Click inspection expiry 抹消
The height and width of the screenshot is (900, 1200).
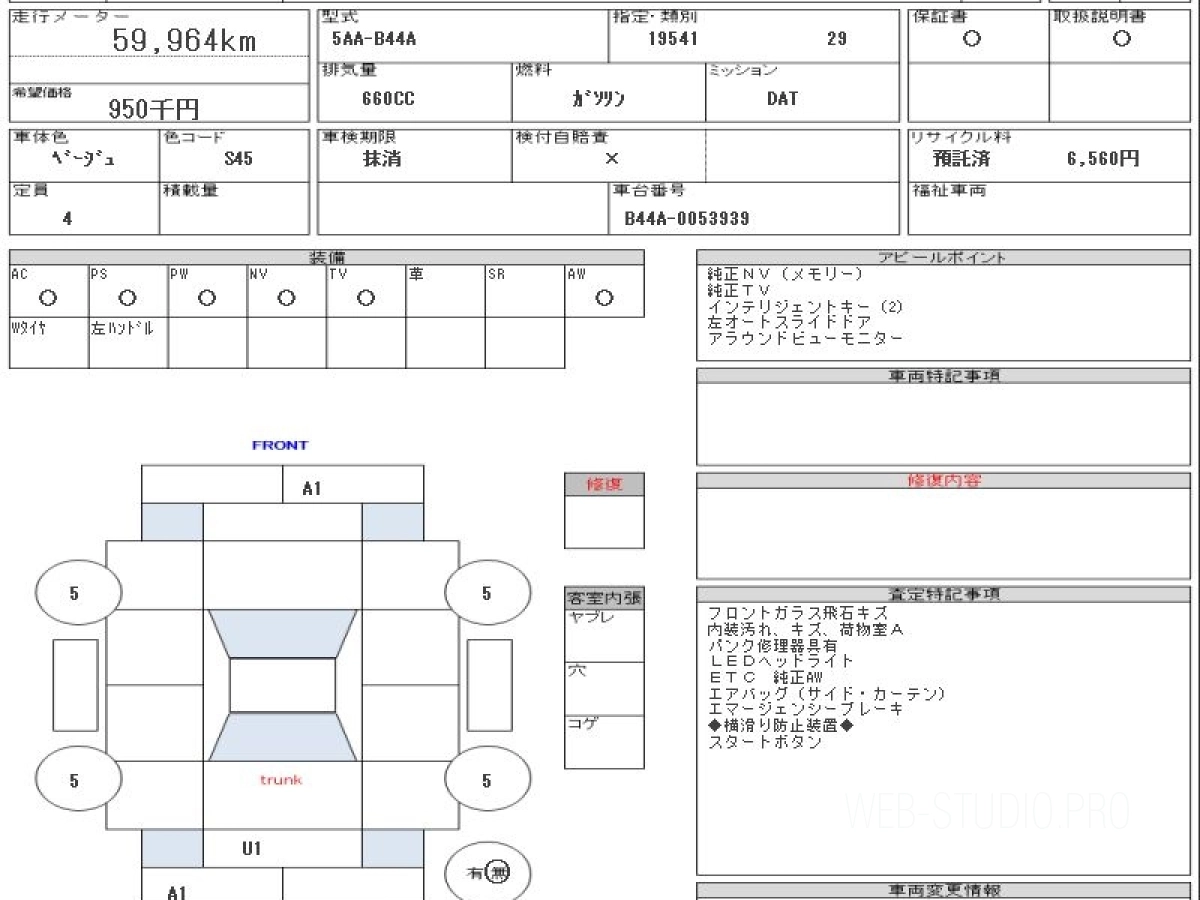(x=382, y=159)
